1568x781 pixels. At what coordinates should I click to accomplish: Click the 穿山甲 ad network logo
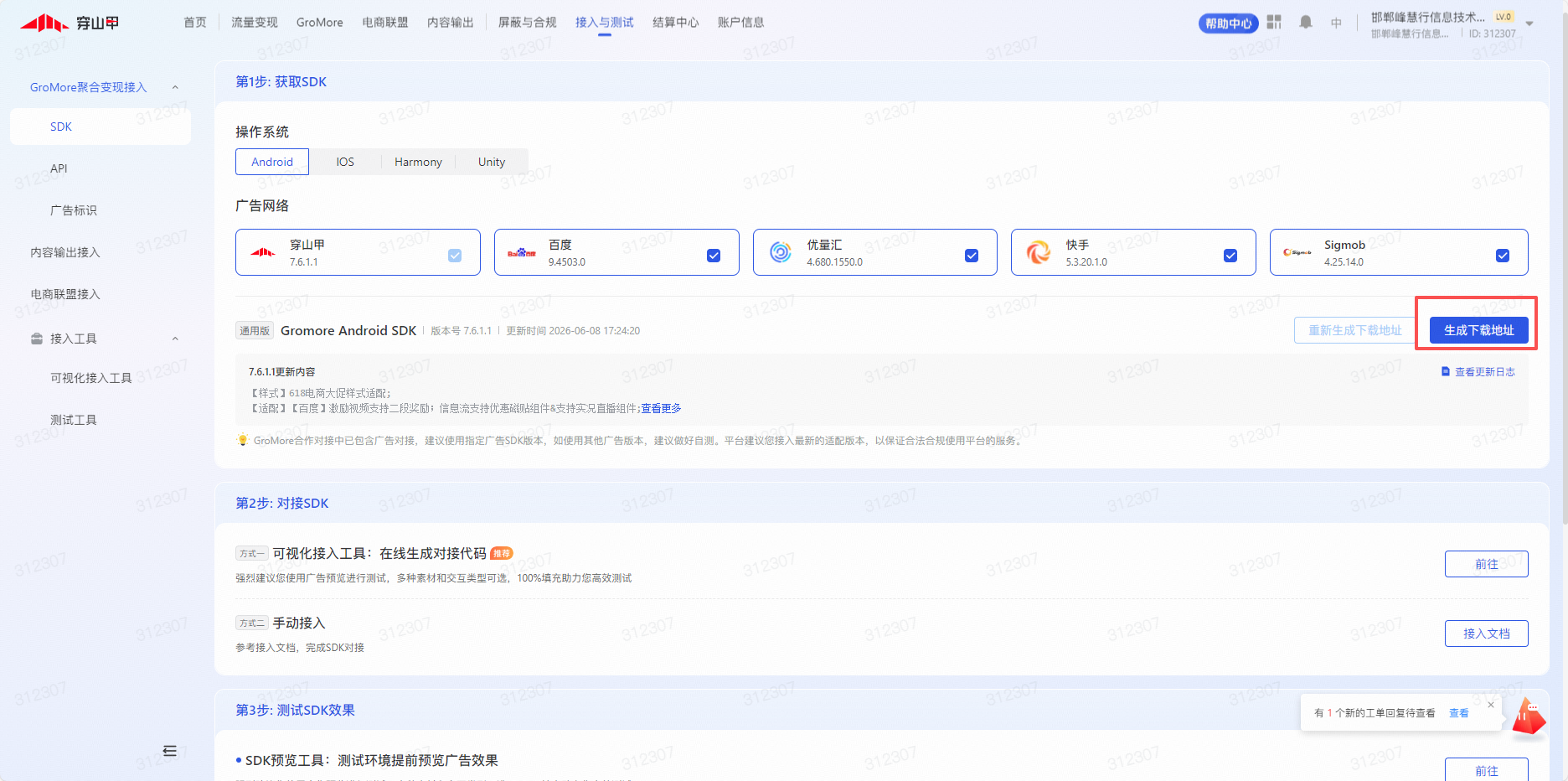click(x=263, y=252)
